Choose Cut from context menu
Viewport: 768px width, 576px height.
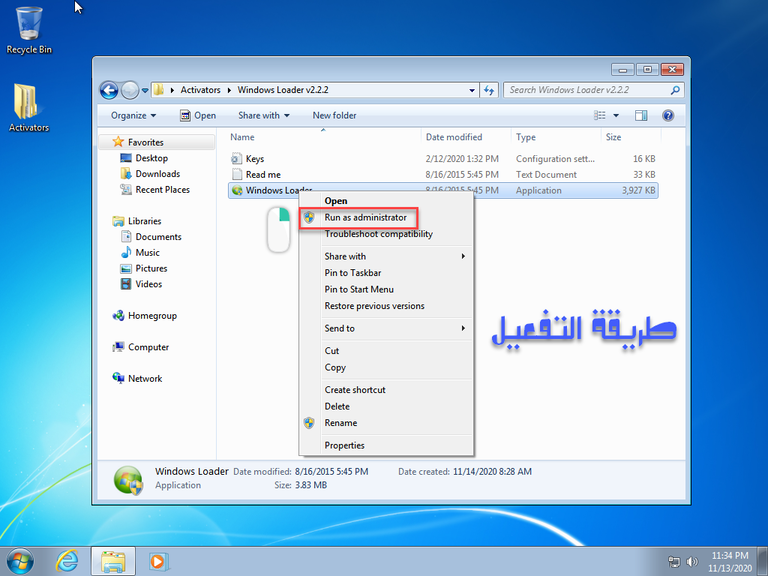click(386, 351)
